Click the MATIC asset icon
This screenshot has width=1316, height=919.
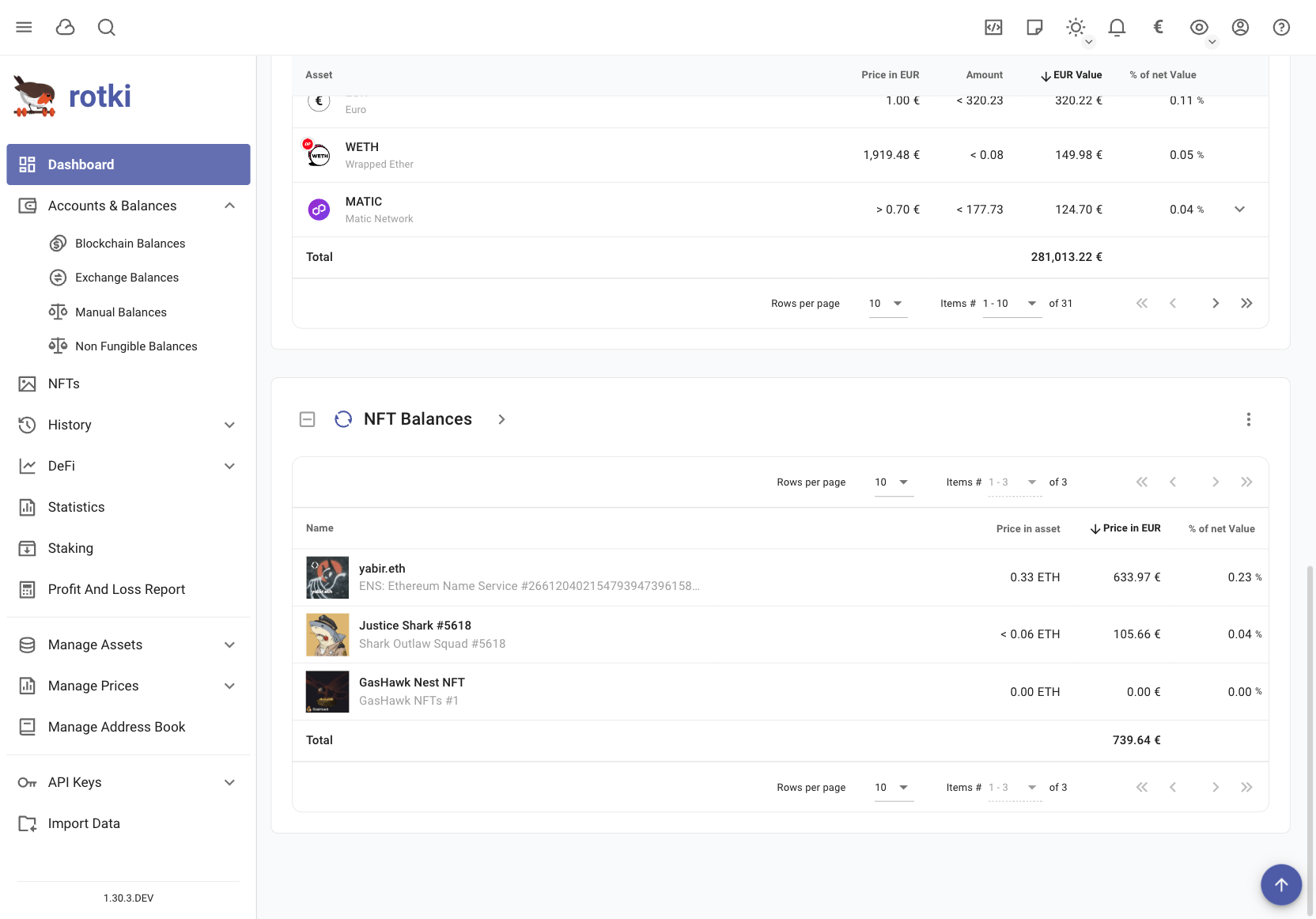click(319, 210)
